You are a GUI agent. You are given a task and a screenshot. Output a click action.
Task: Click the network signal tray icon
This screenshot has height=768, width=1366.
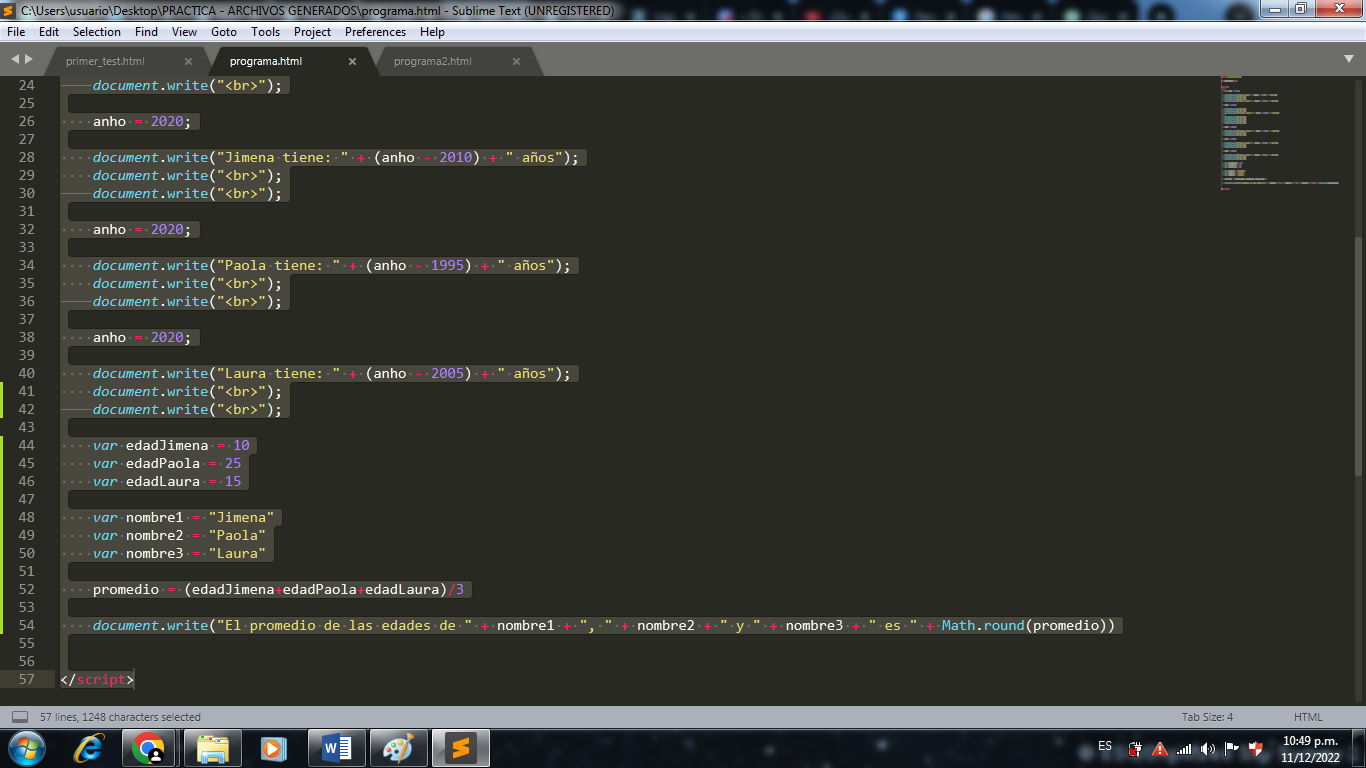[x=1184, y=748]
